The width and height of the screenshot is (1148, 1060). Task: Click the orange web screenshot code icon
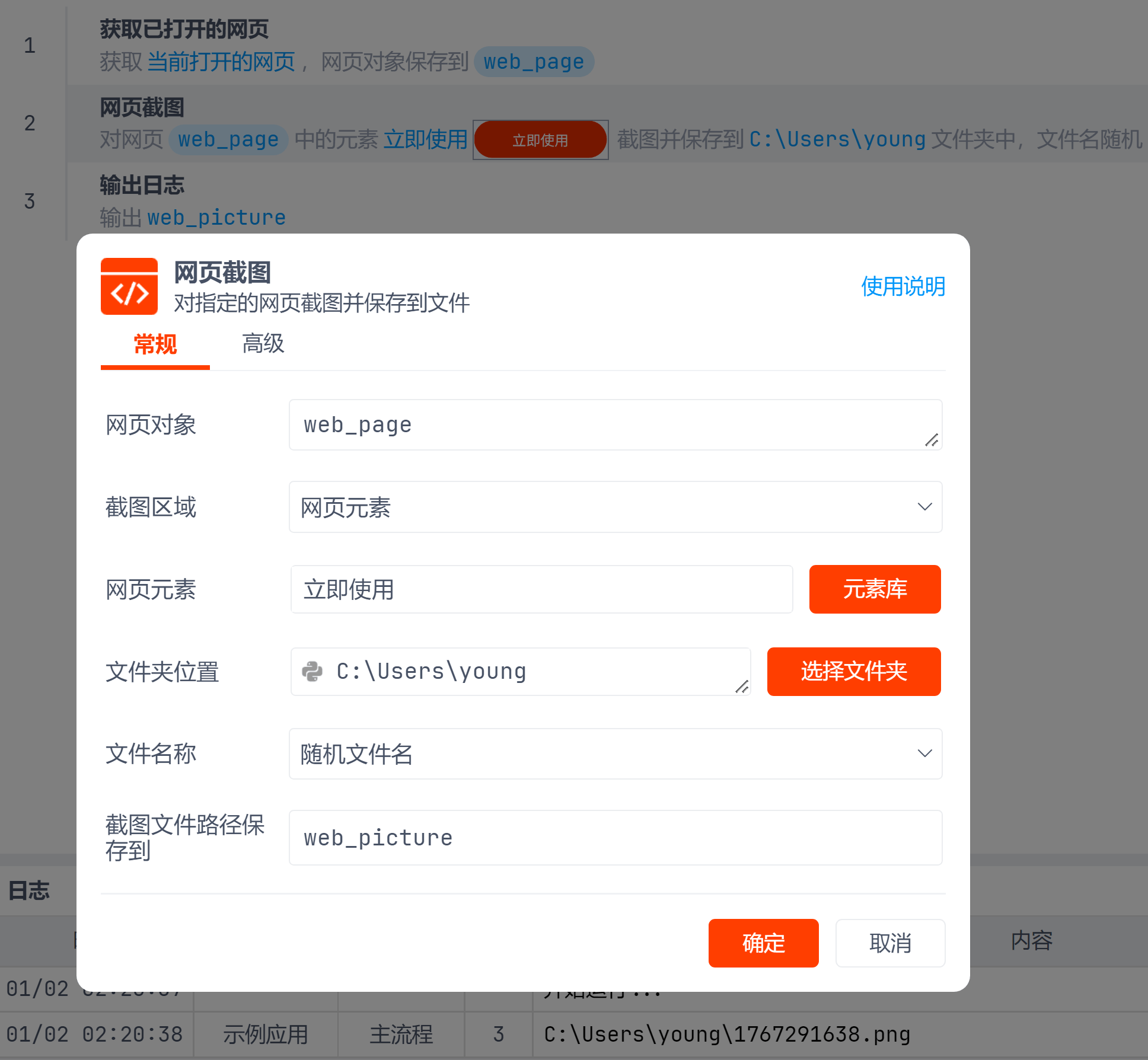(129, 286)
